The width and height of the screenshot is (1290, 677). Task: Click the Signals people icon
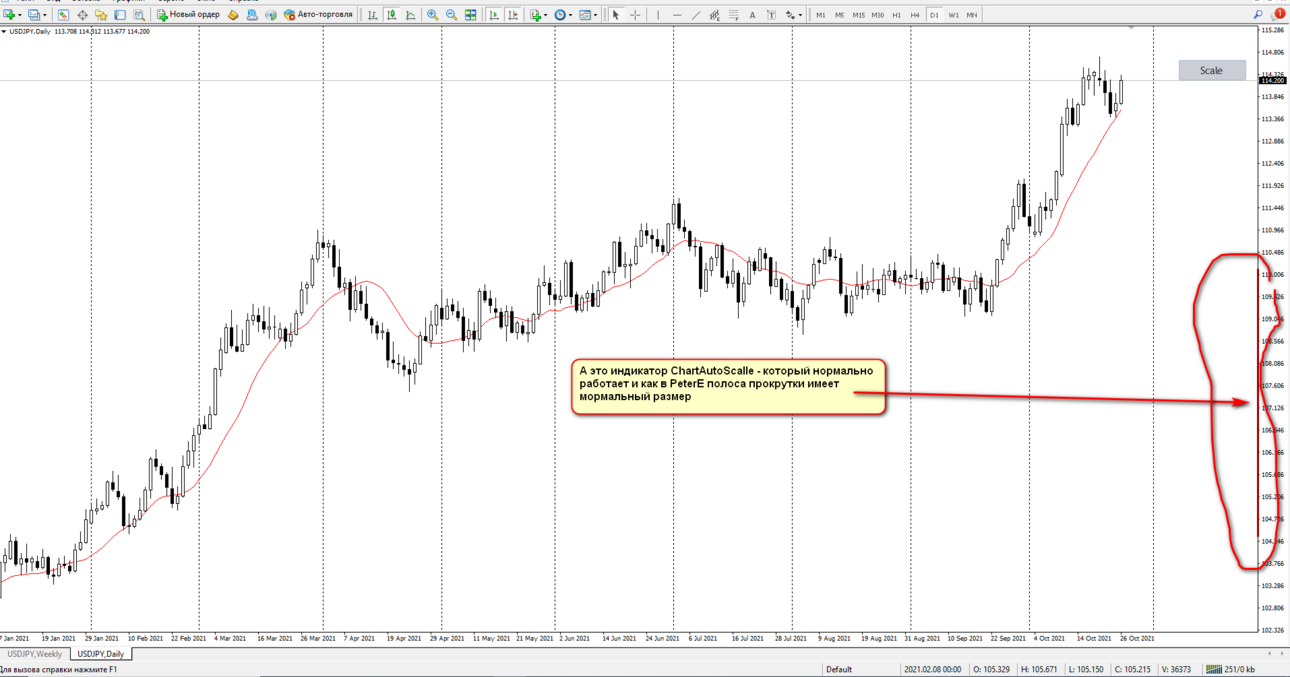252,15
